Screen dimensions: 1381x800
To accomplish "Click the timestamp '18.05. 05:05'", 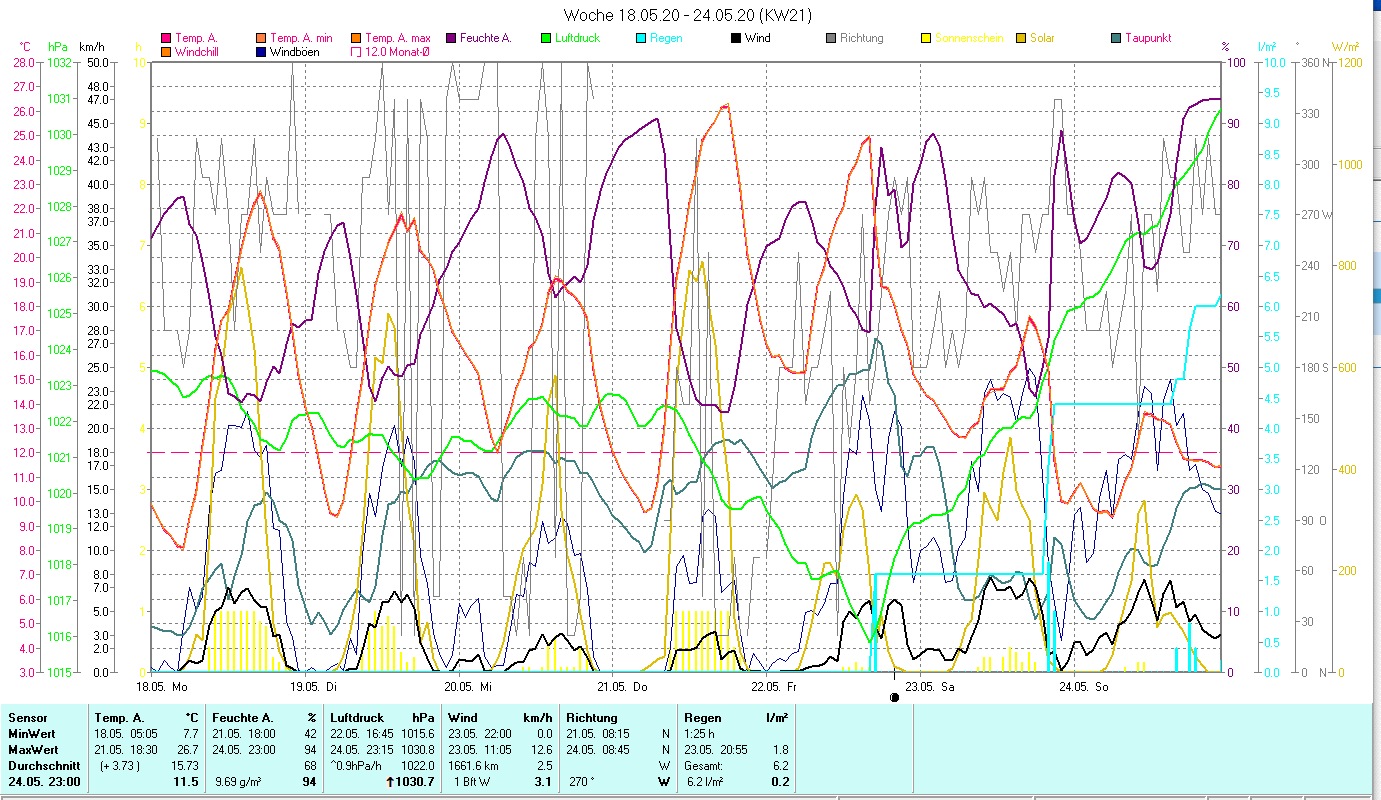I will pyautogui.click(x=125, y=734).
